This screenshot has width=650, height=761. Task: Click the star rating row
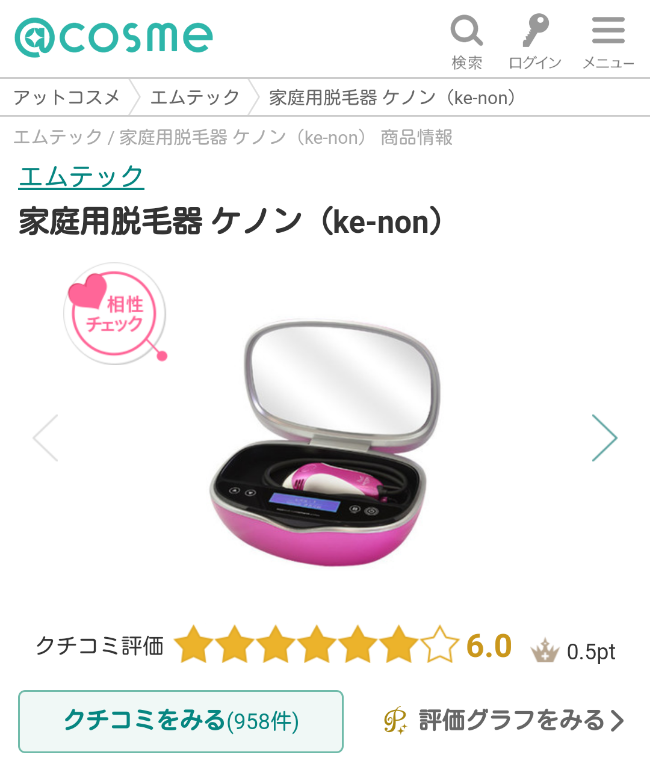click(317, 645)
